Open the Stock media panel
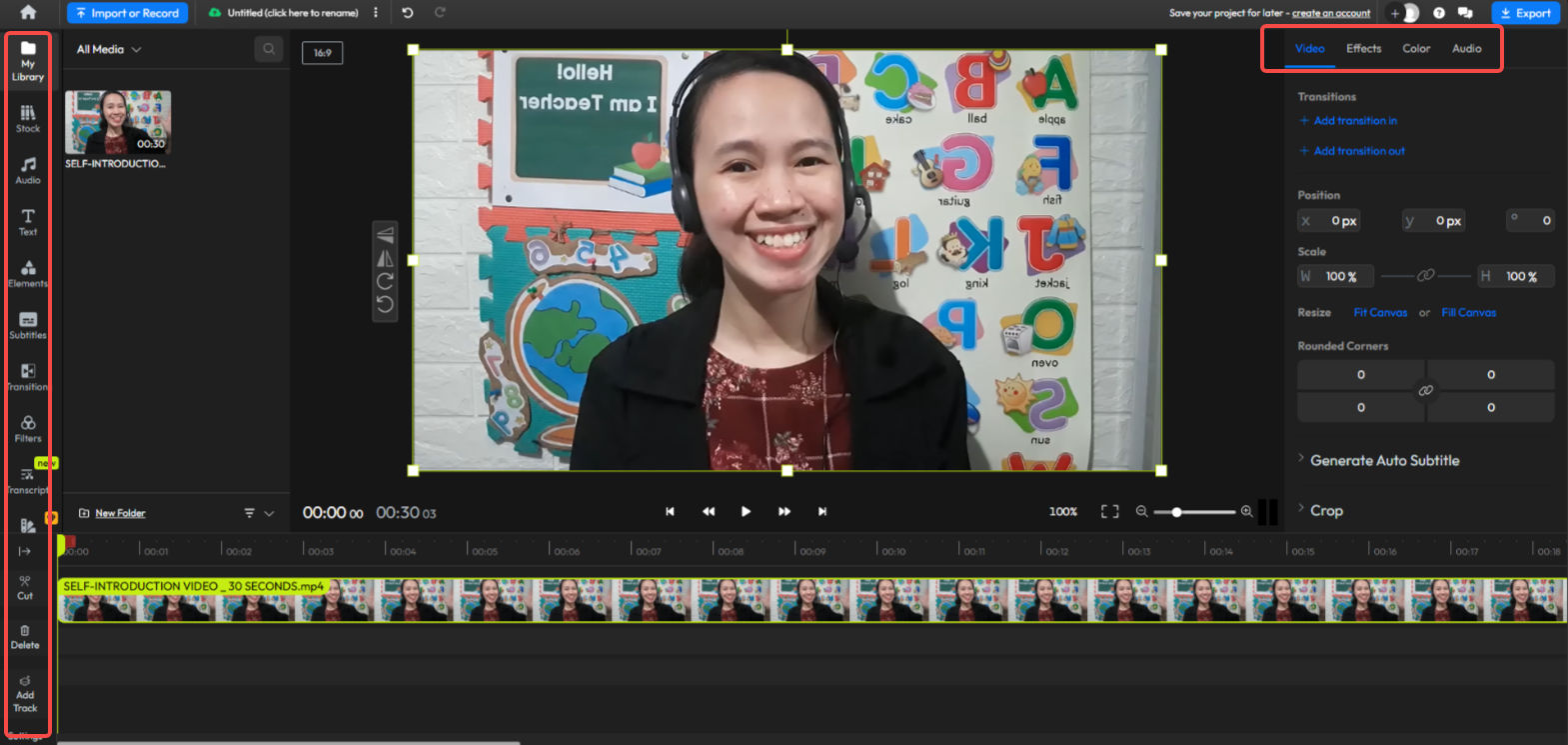1568x745 pixels. (x=28, y=119)
